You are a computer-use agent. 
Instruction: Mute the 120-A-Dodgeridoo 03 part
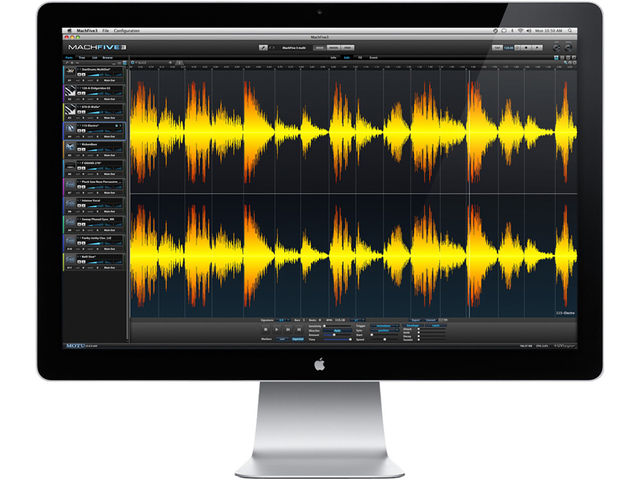click(80, 93)
